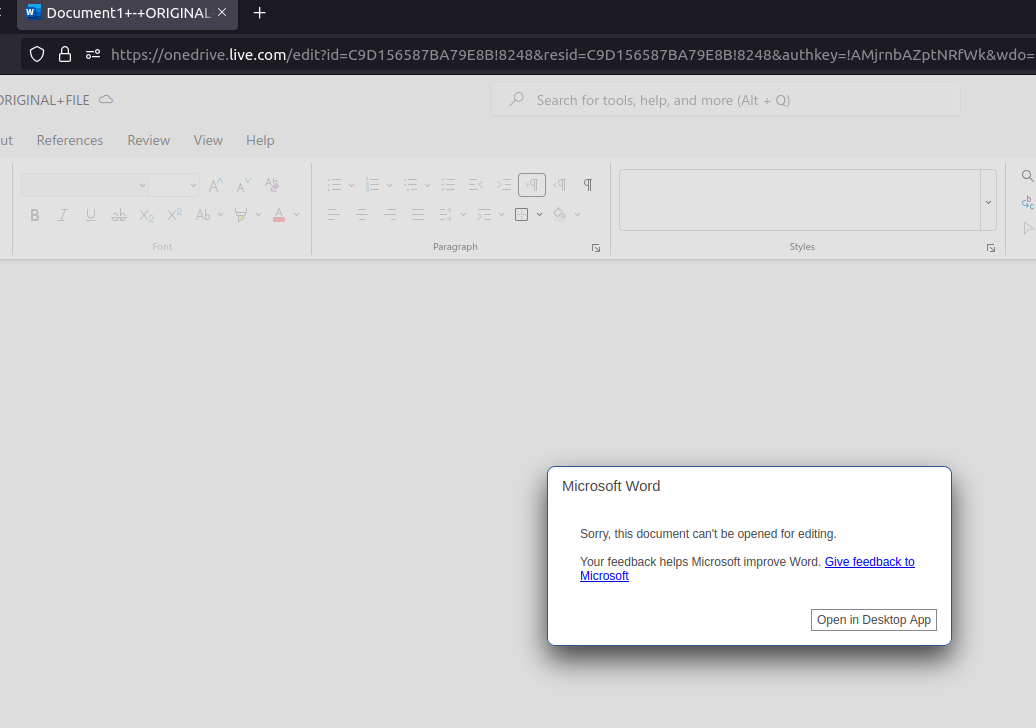Toggle strikethrough formatting
The image size is (1036, 728).
click(119, 215)
